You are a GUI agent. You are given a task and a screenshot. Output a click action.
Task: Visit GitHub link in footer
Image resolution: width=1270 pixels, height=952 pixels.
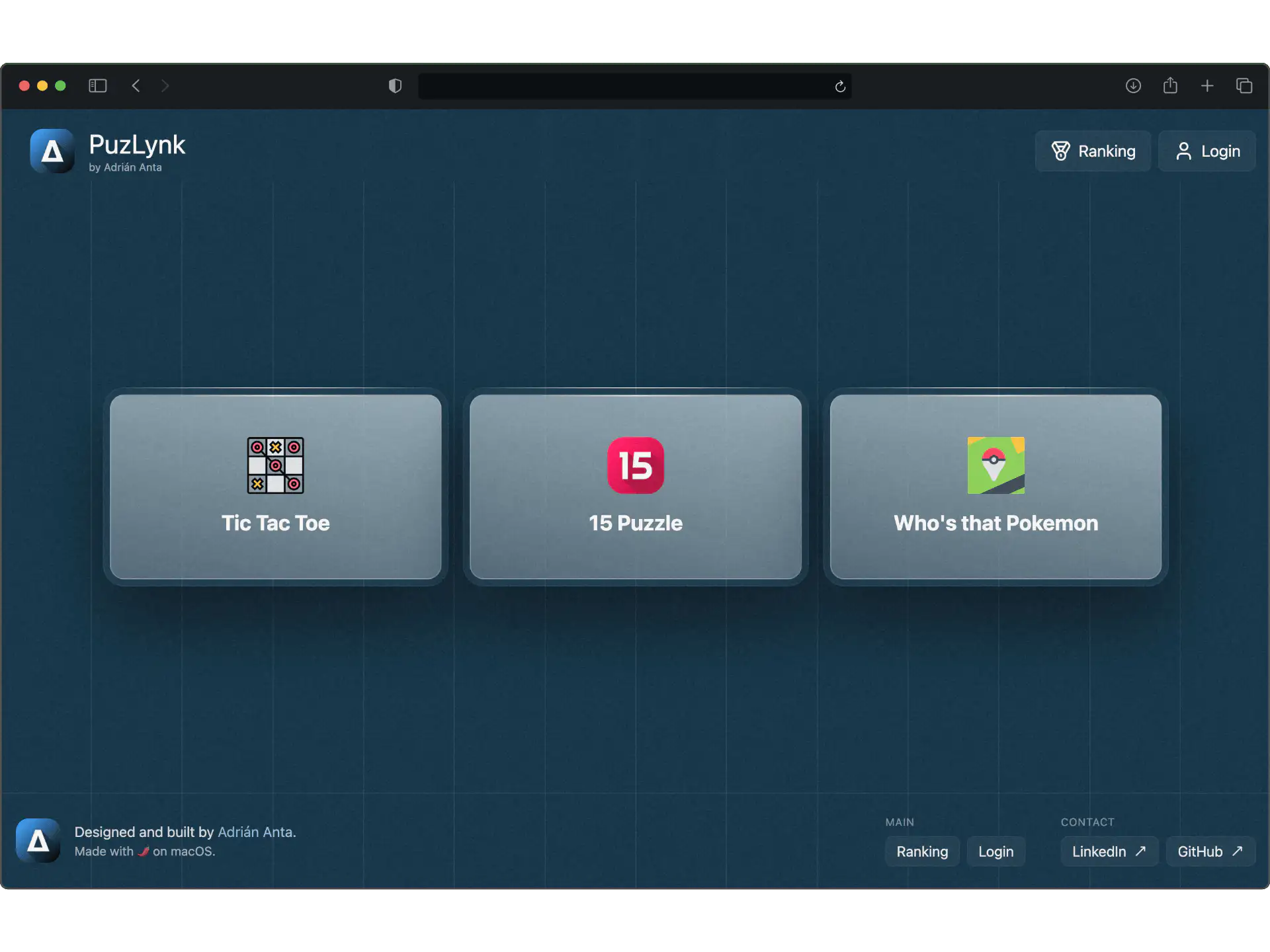[1210, 852]
